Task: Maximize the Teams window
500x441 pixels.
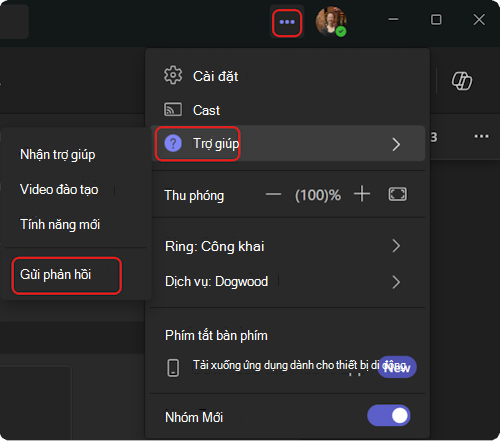Action: 436,19
